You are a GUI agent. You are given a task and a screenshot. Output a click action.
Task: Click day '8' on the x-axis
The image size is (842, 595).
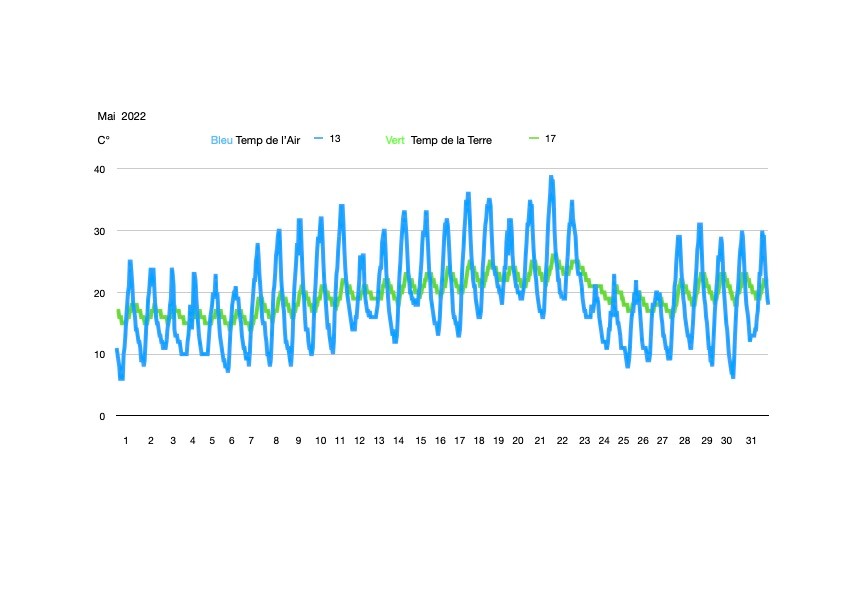(x=276, y=440)
